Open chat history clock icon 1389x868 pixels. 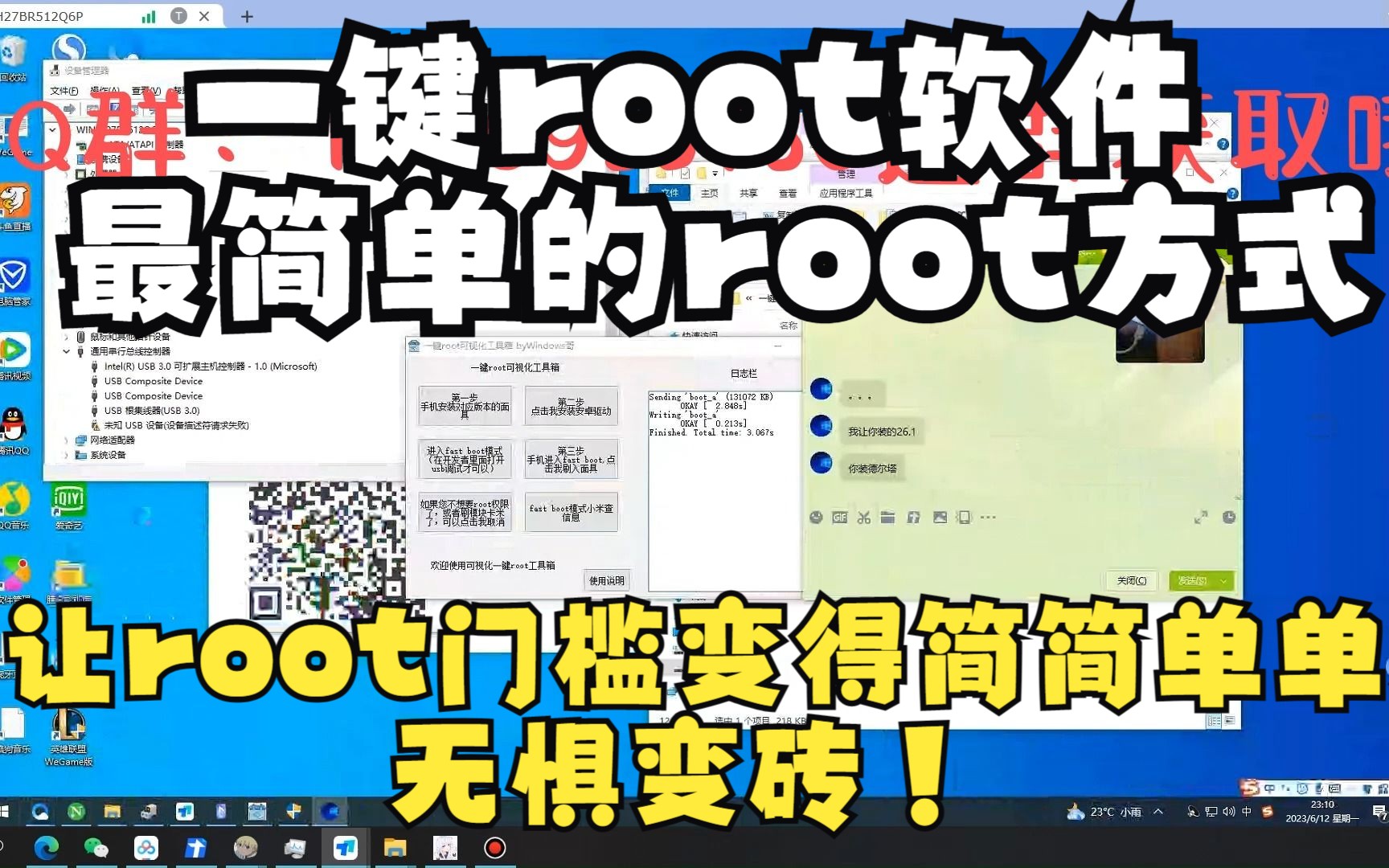(1229, 518)
